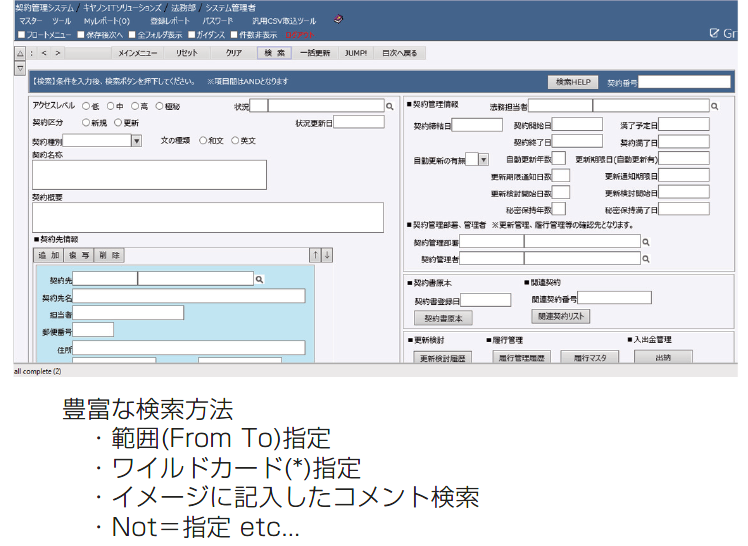Click the down triangle button in the left strip

tap(20, 69)
